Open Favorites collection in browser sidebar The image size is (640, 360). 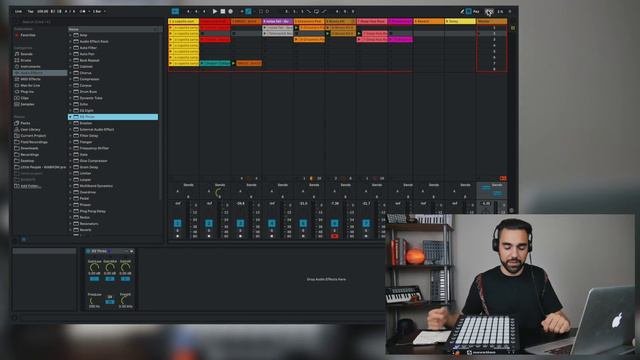point(28,36)
